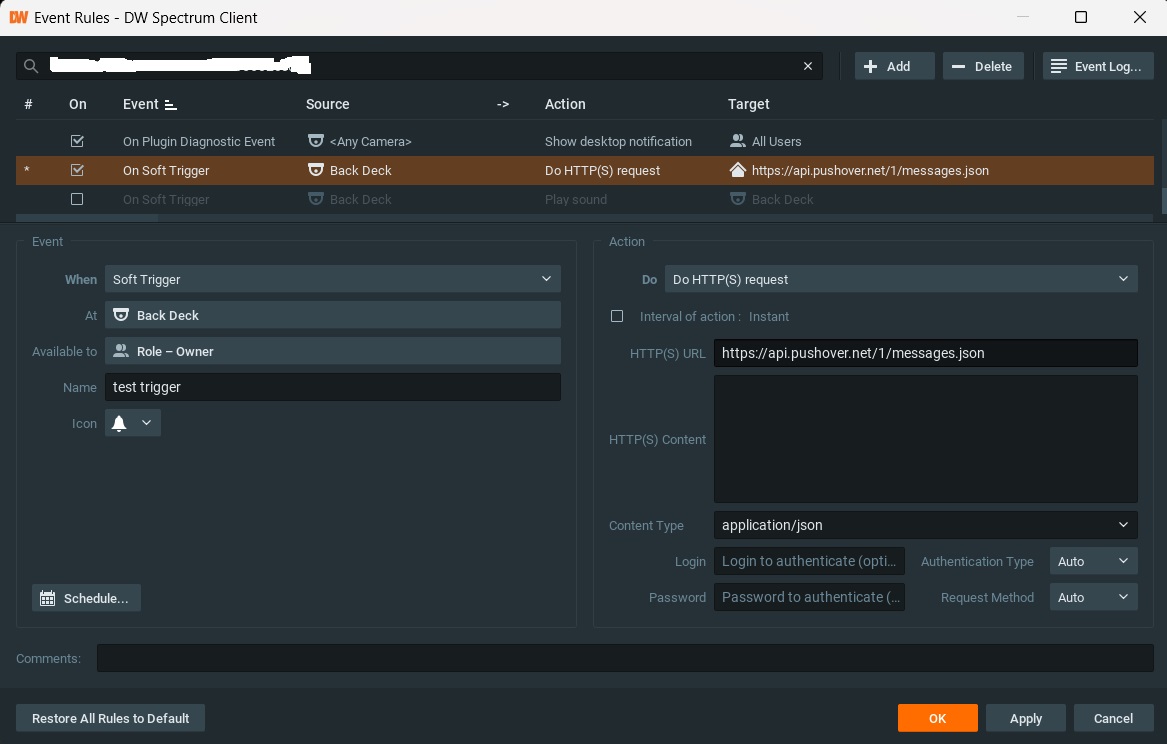Click the Add rule button
This screenshot has height=744, width=1167.
click(894, 66)
